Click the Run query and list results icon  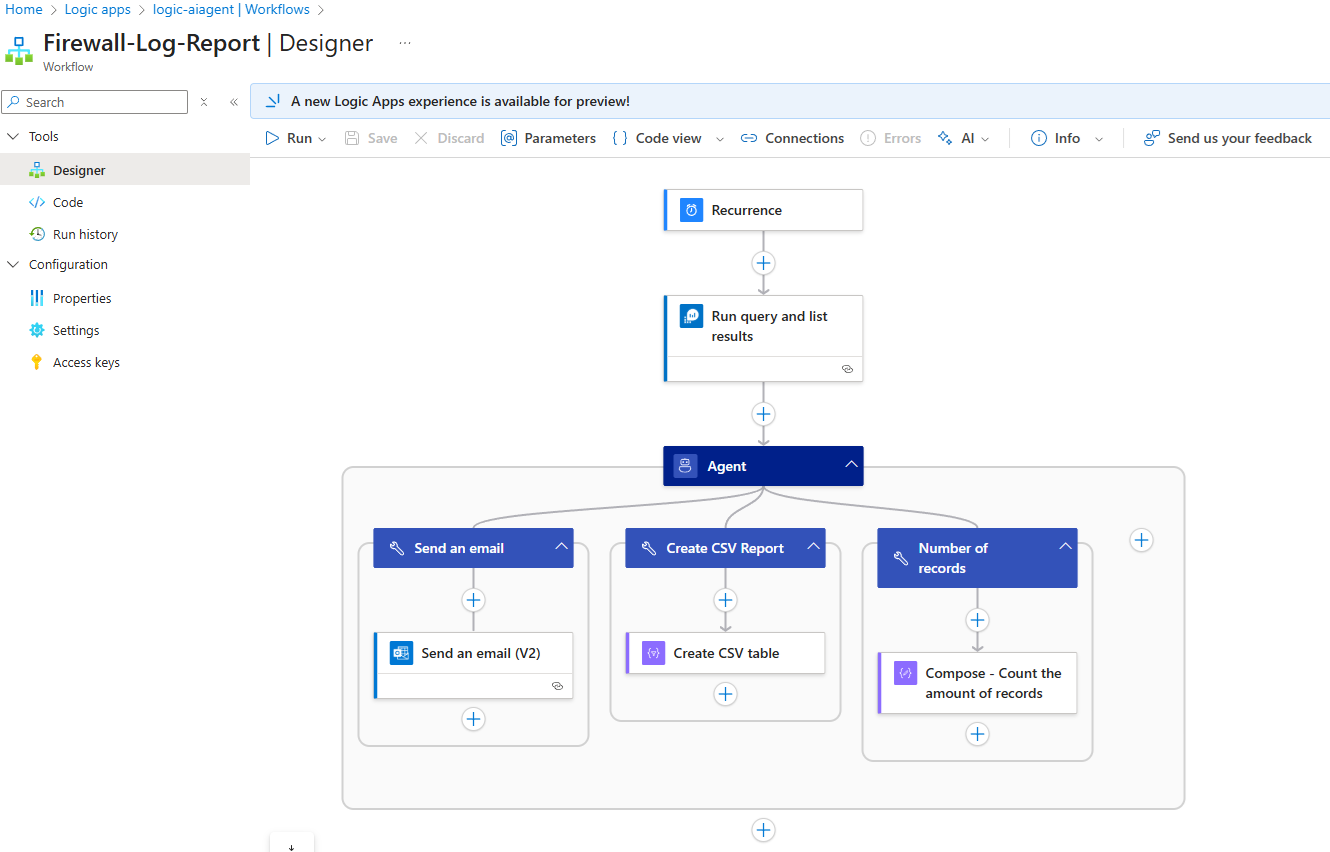click(x=691, y=316)
